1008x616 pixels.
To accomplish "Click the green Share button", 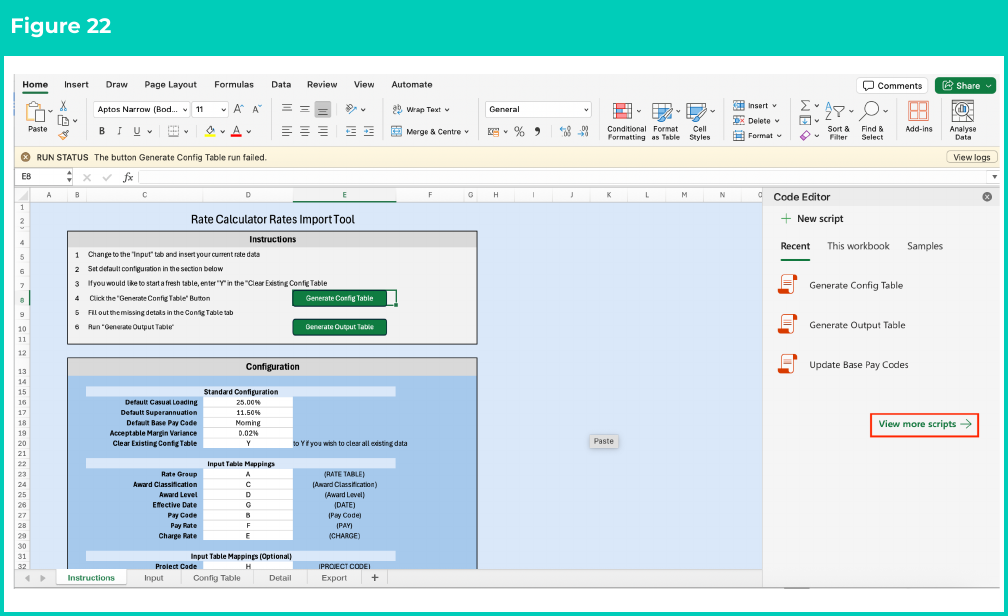I will click(965, 86).
